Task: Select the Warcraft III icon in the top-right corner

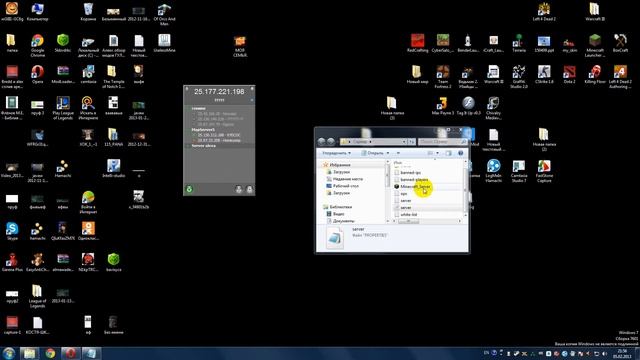Action: tap(595, 12)
